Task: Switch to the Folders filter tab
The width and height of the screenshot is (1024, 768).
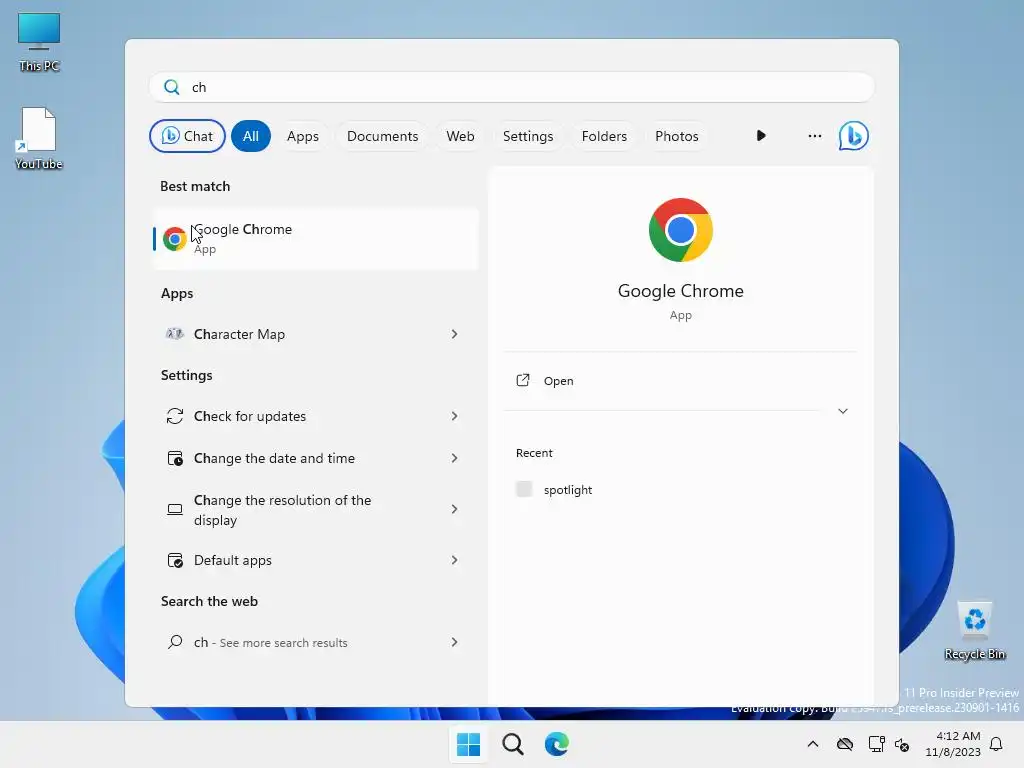Action: pyautogui.click(x=604, y=136)
